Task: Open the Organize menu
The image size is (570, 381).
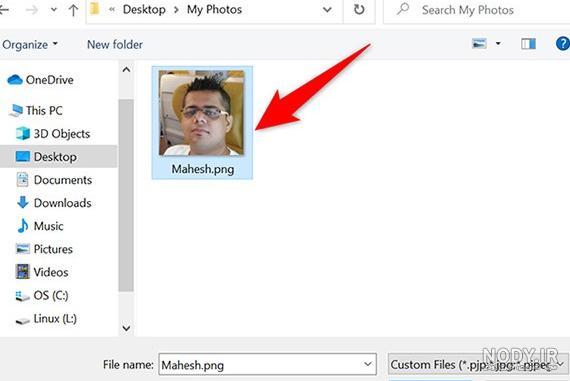Action: pyautogui.click(x=30, y=44)
